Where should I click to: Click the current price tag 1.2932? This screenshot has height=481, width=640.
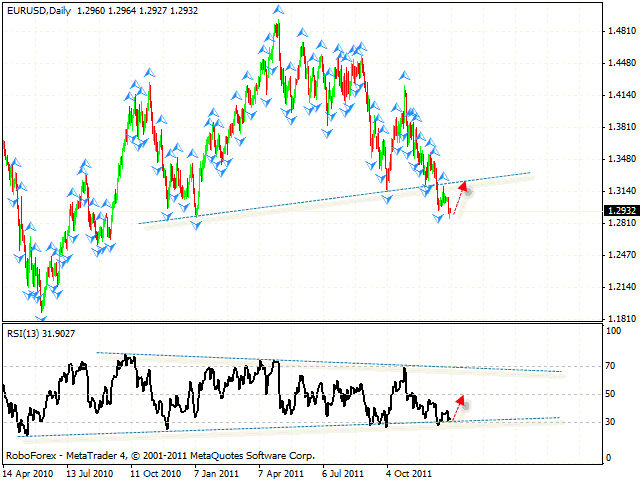(x=619, y=210)
